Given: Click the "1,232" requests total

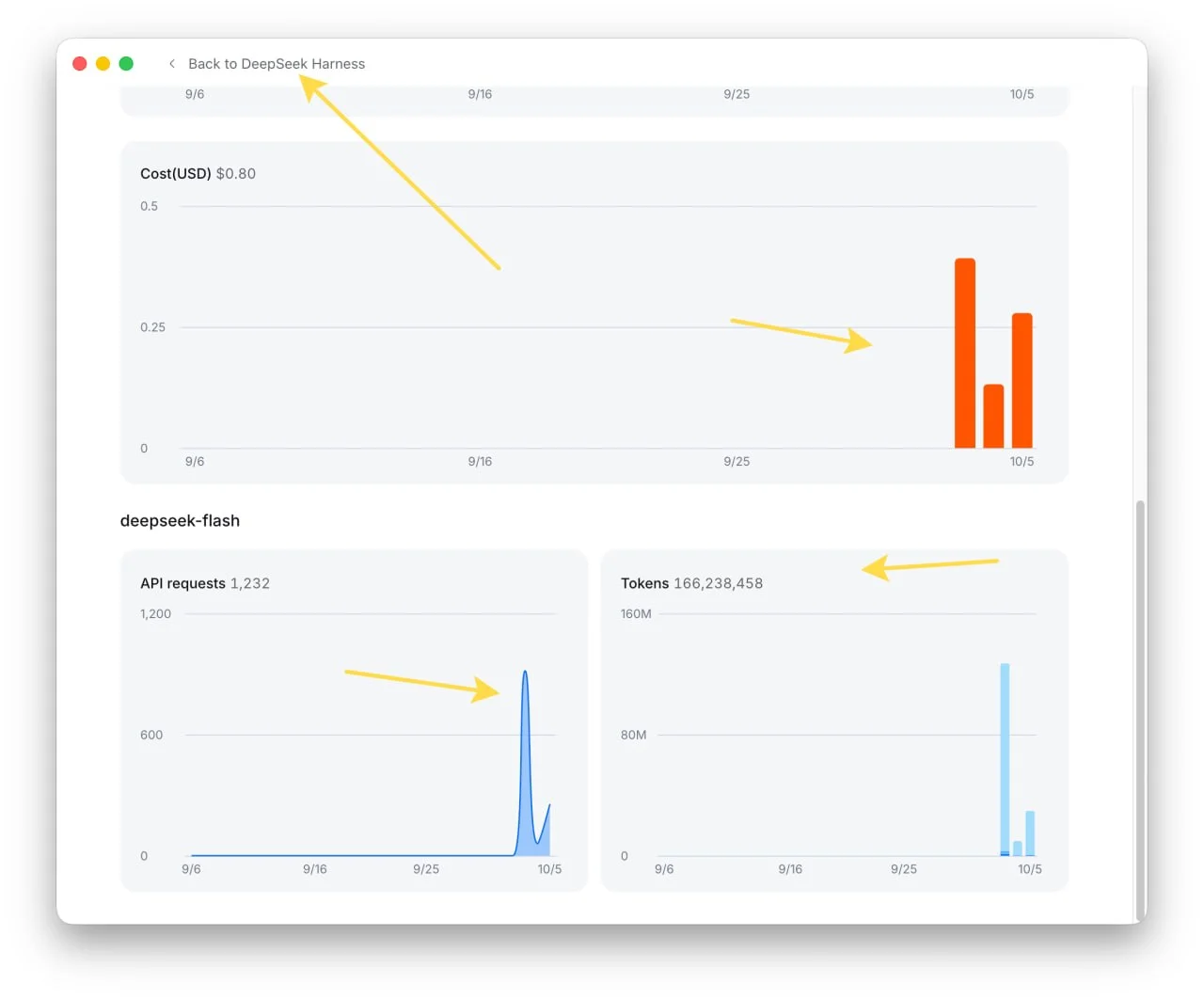Looking at the screenshot, I should click(250, 583).
